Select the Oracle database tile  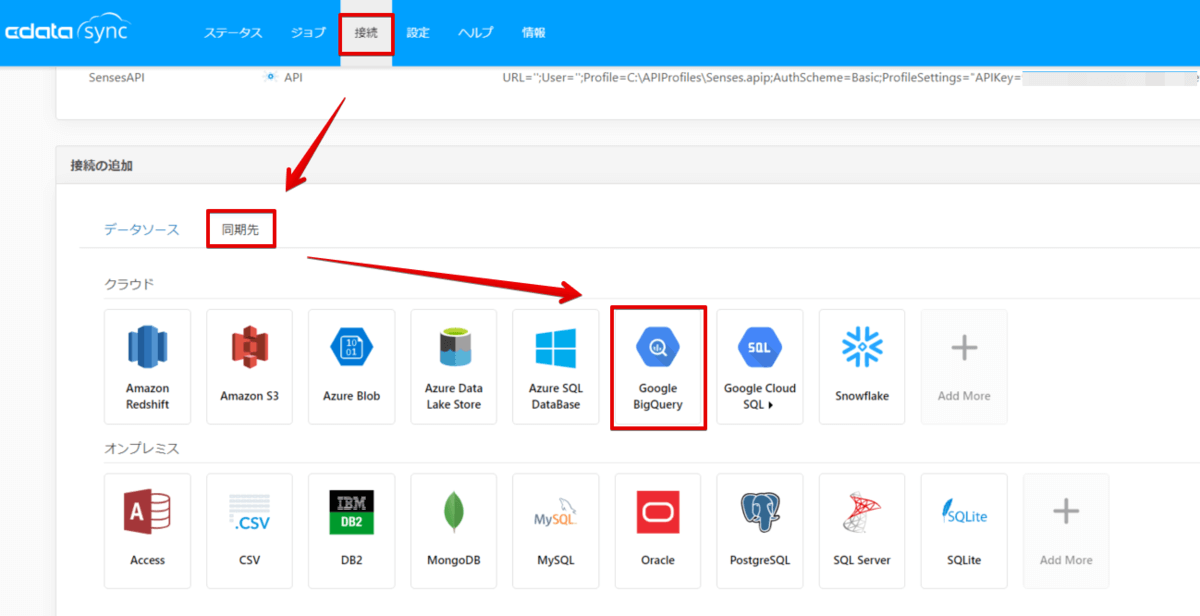[658, 530]
